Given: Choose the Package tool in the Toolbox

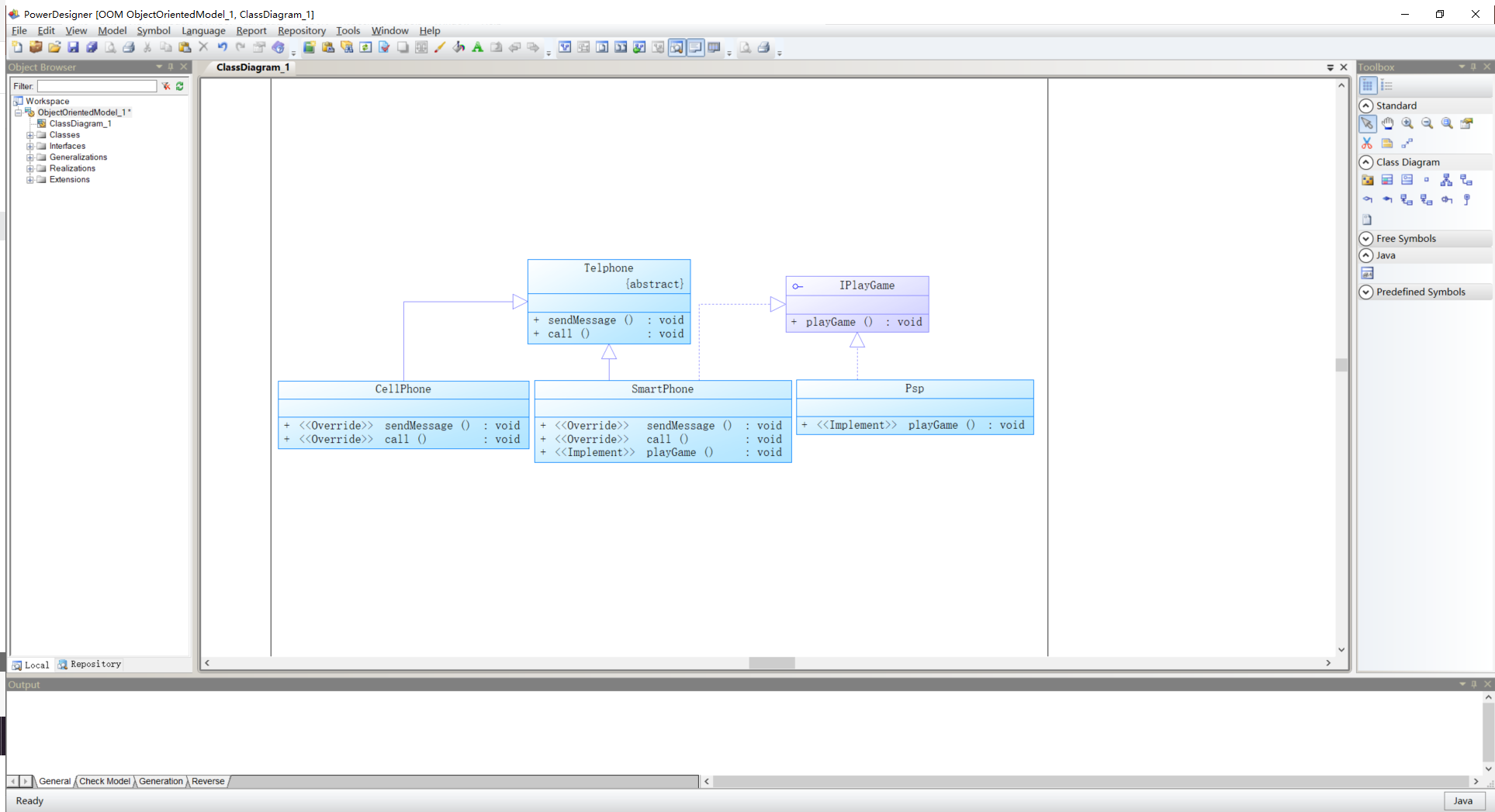Looking at the screenshot, I should (1367, 179).
